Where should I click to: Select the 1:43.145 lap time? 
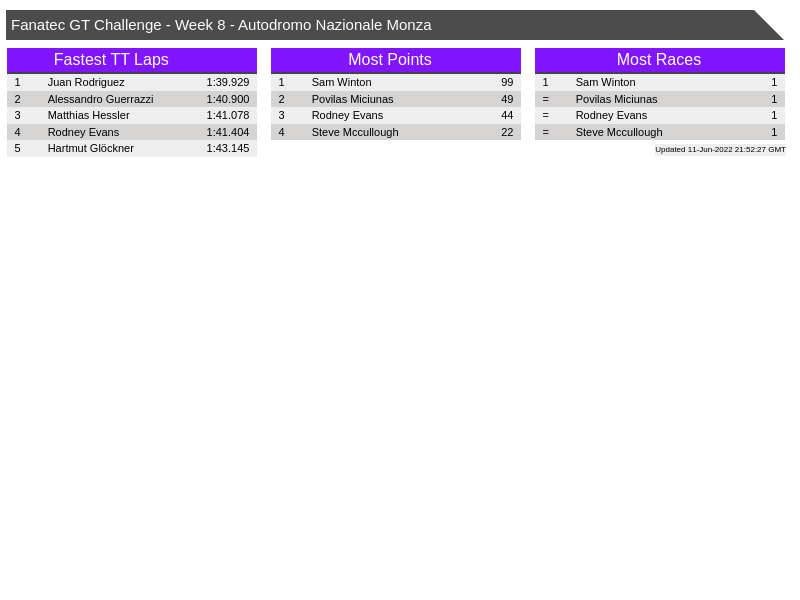[227, 148]
